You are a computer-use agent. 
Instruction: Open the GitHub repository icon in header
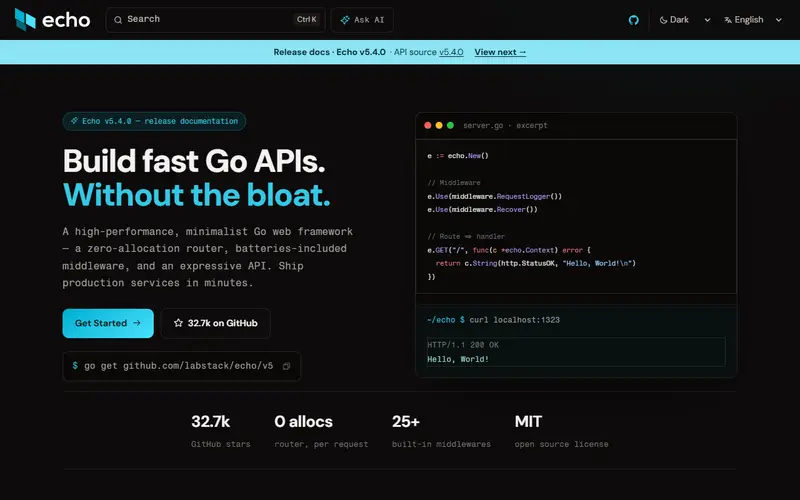pos(634,20)
